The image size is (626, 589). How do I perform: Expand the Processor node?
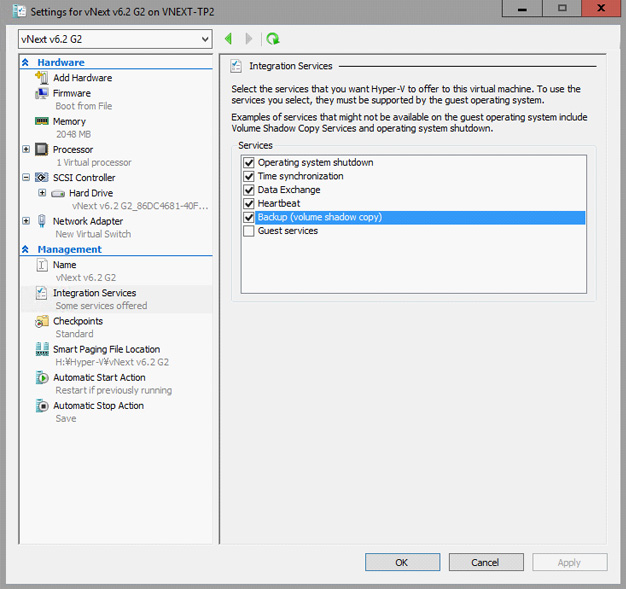click(26, 149)
